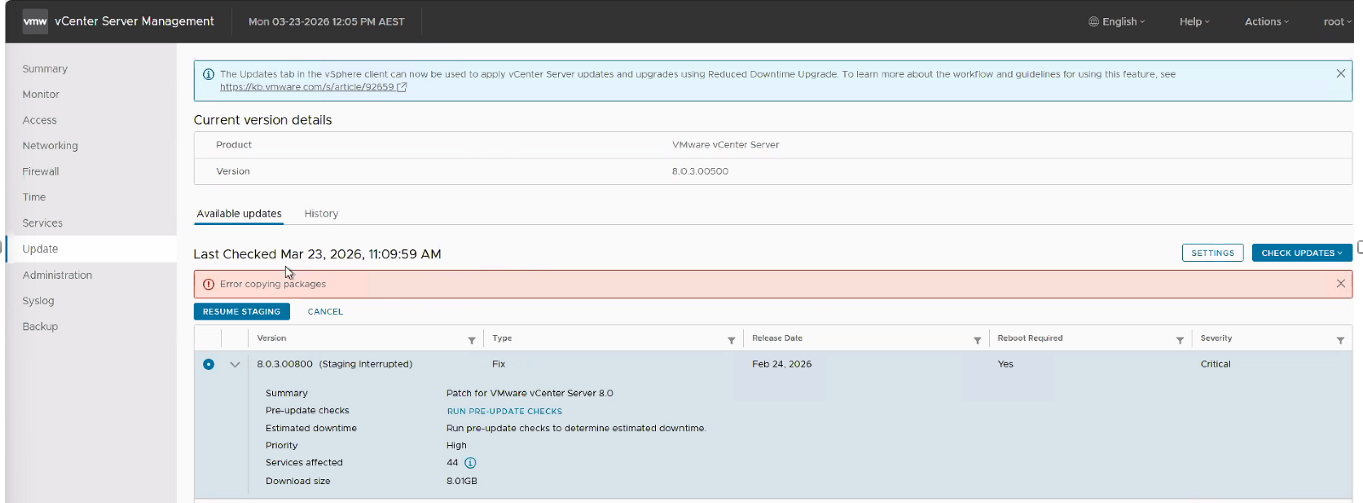The height and width of the screenshot is (503, 1363).
Task: Open the English language dropdown
Action: pos(1117,21)
